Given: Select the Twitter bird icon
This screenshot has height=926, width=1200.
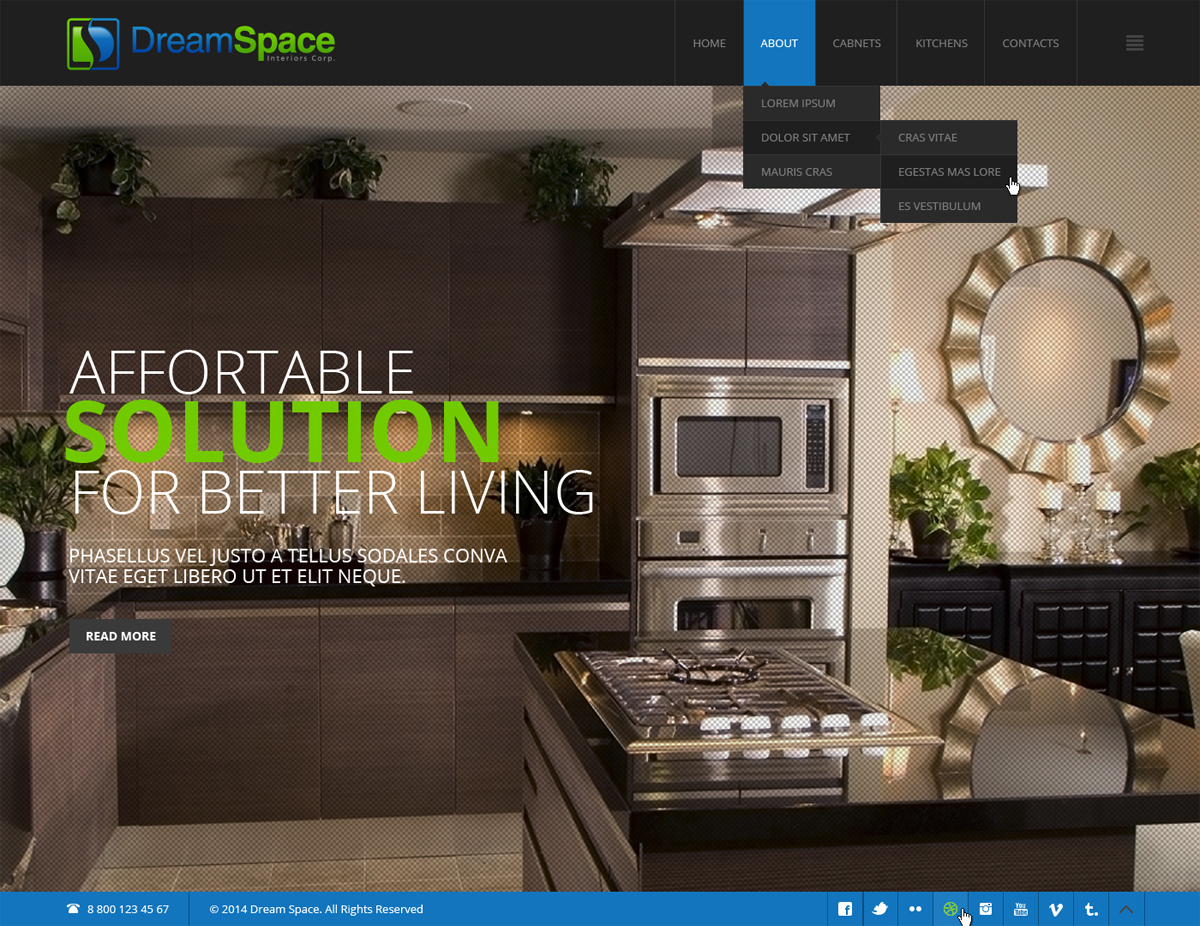Looking at the screenshot, I should point(879,909).
